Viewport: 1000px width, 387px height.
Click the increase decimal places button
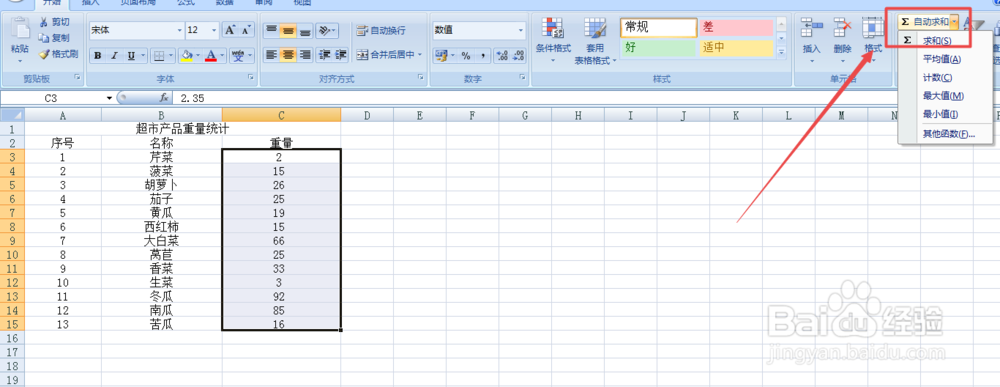tap(501, 56)
